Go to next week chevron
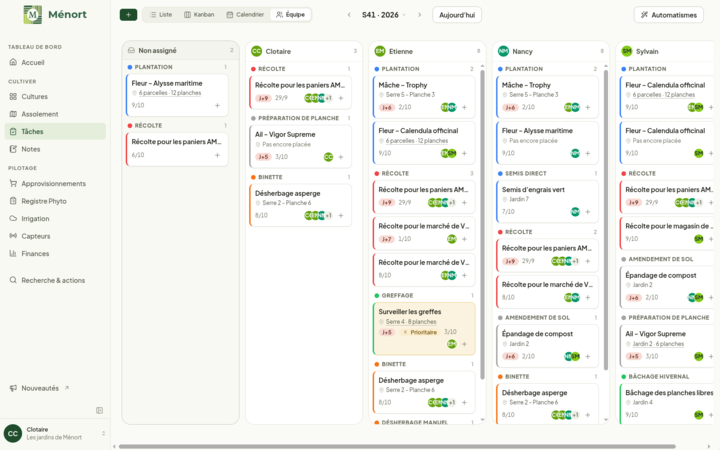Image resolution: width=720 pixels, height=450 pixels. [x=419, y=15]
